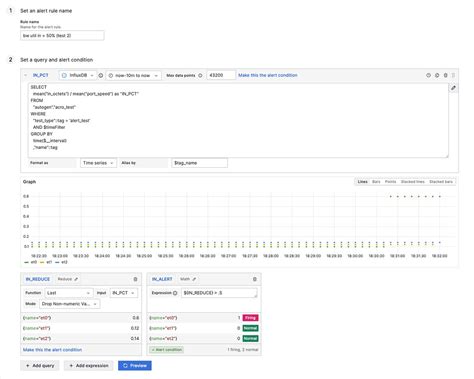Click the Add expression button

pos(89,366)
